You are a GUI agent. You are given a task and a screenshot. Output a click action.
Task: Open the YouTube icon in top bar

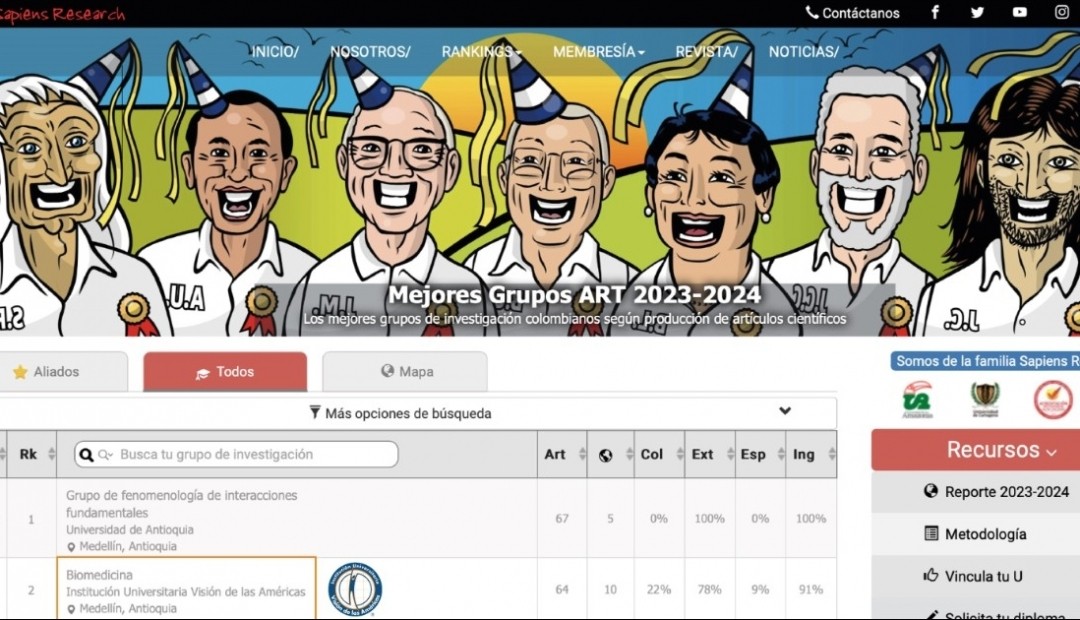tap(1020, 12)
